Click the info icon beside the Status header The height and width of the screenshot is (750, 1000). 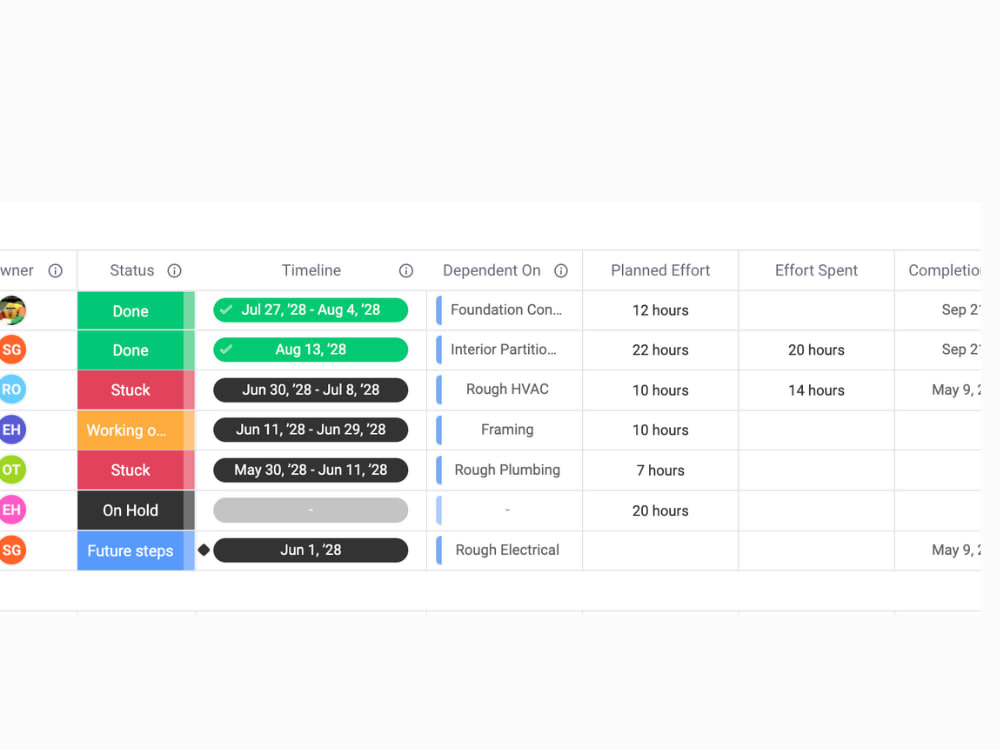[x=174, y=270]
